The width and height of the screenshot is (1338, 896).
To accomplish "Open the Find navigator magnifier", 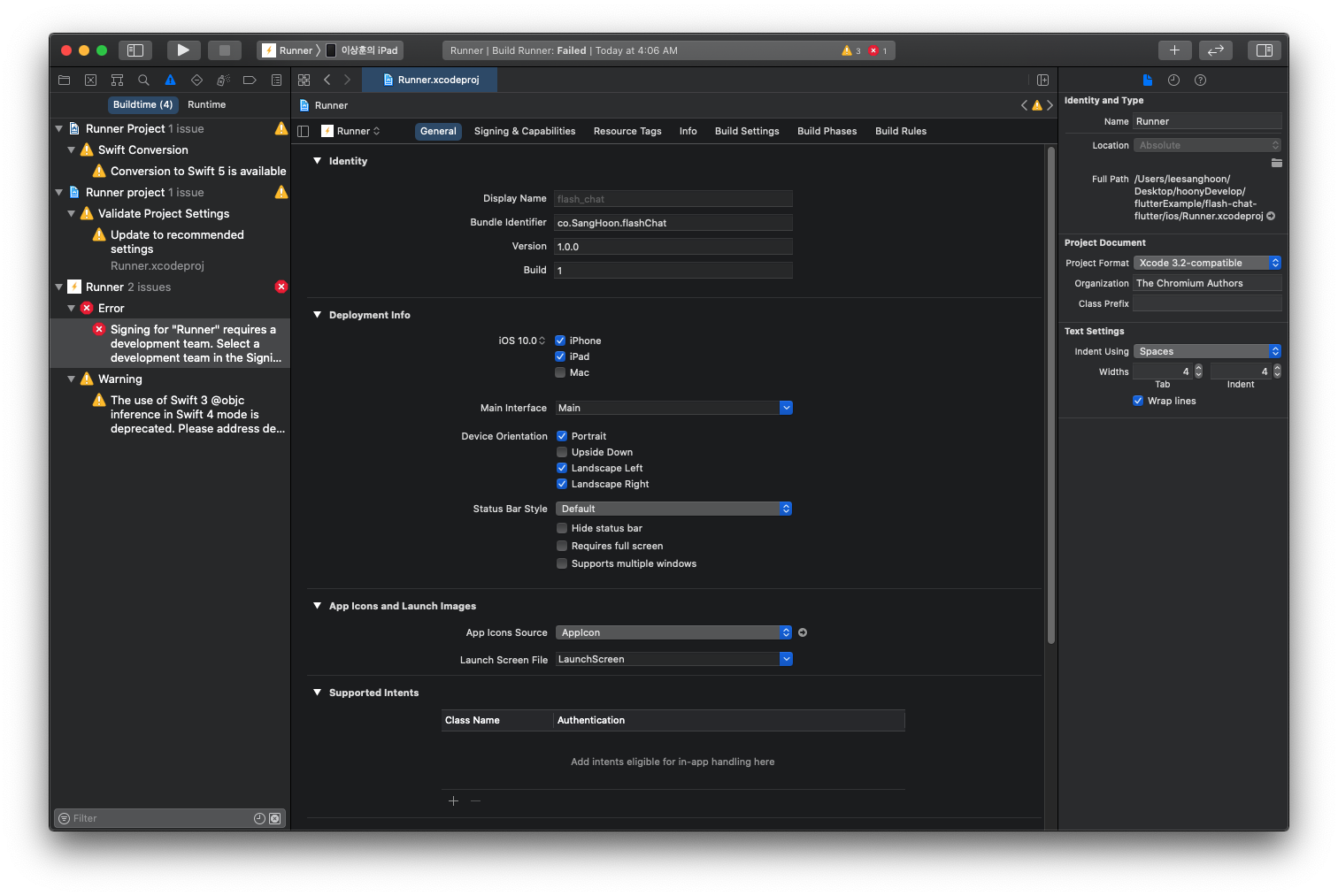I will 143,80.
